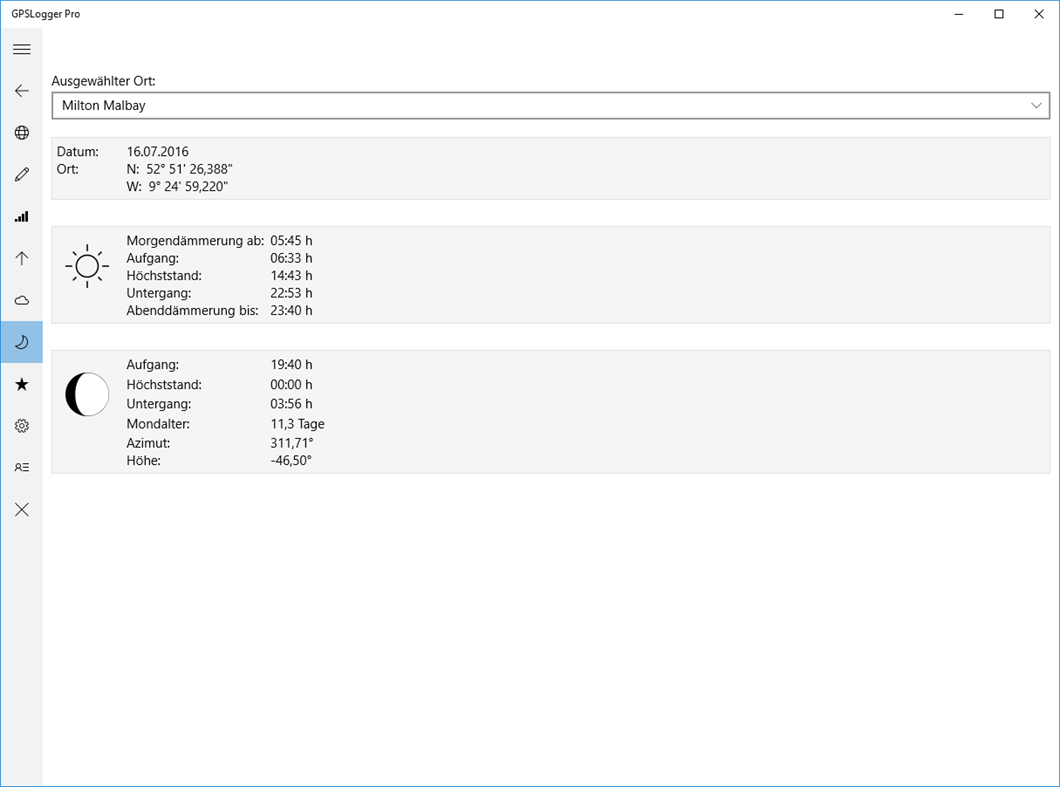Open the cloud sync view

[21, 300]
